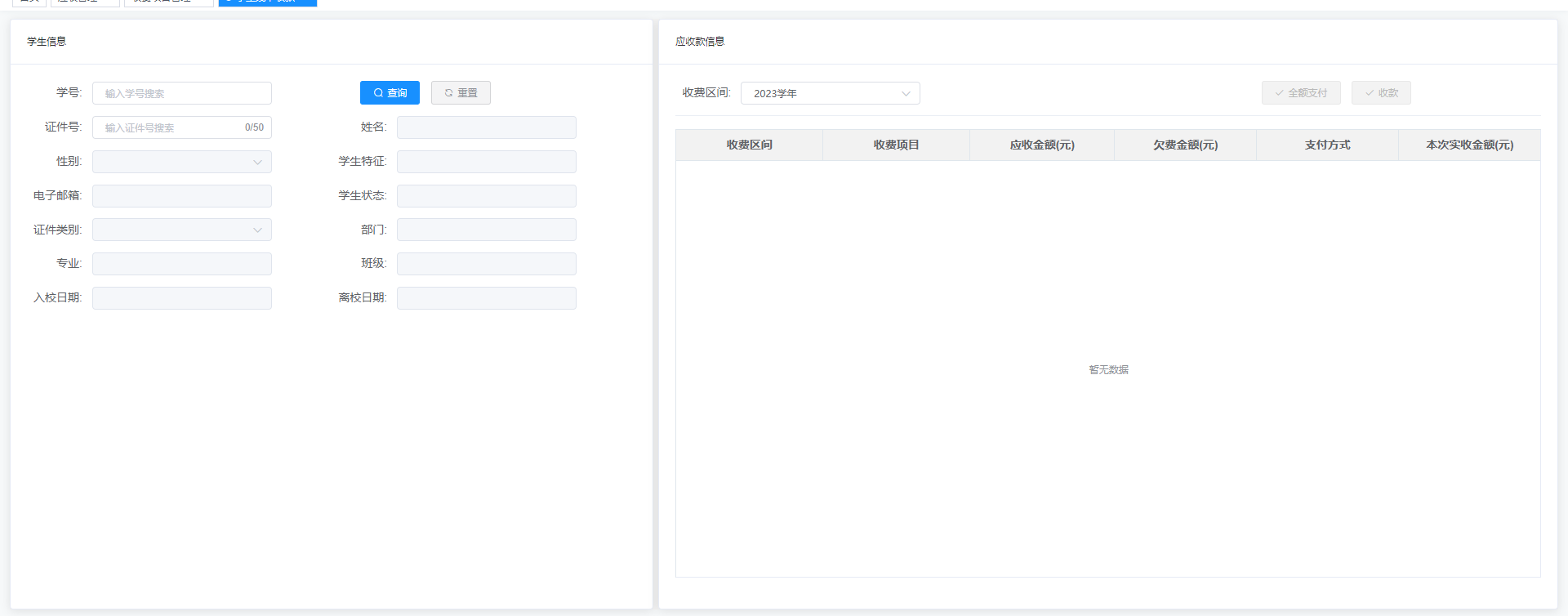Click the 欠费金额(元) column header
The height and width of the screenshot is (616, 1568).
point(1186,145)
